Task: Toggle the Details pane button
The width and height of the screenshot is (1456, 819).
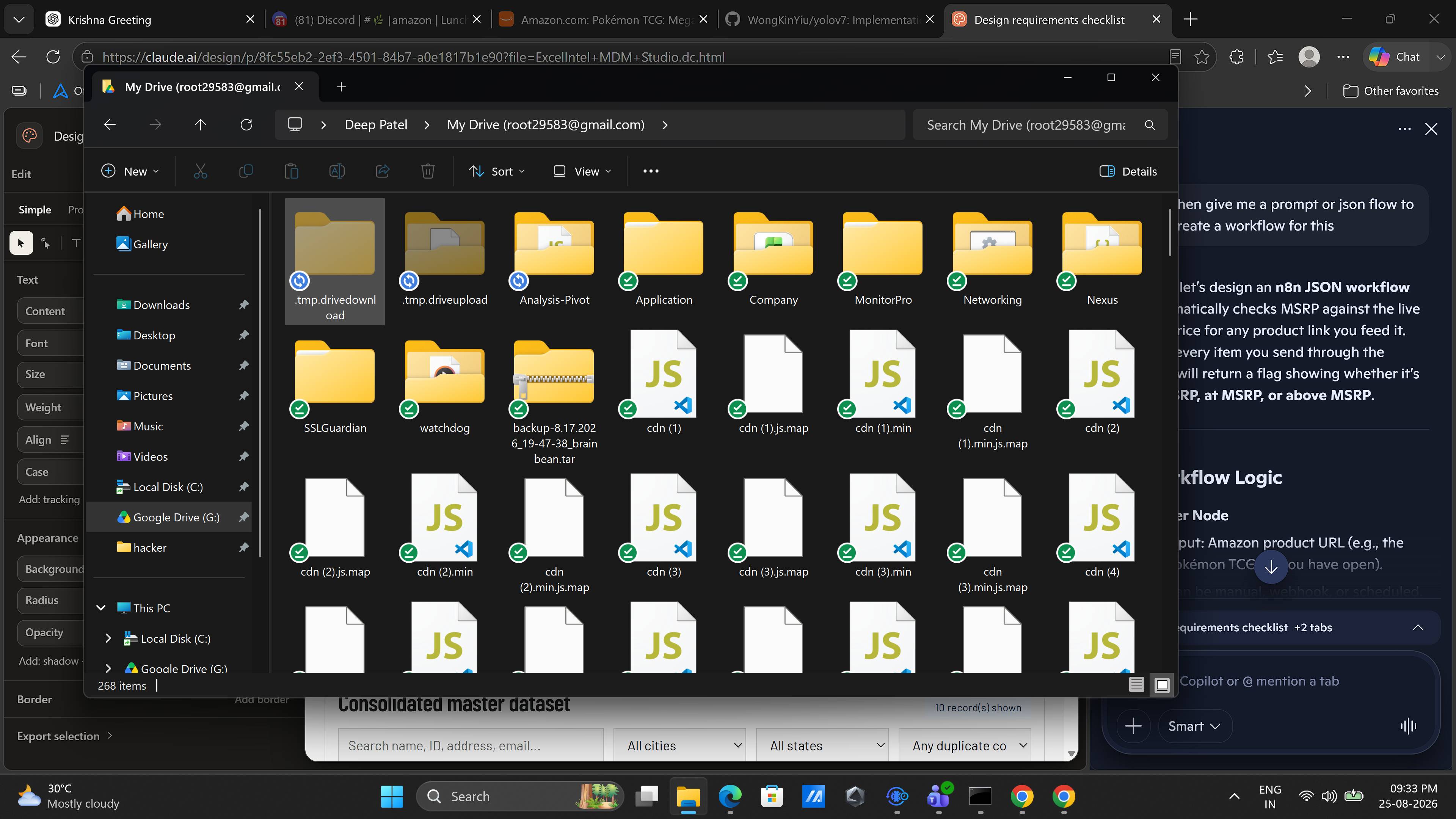Action: (1128, 171)
